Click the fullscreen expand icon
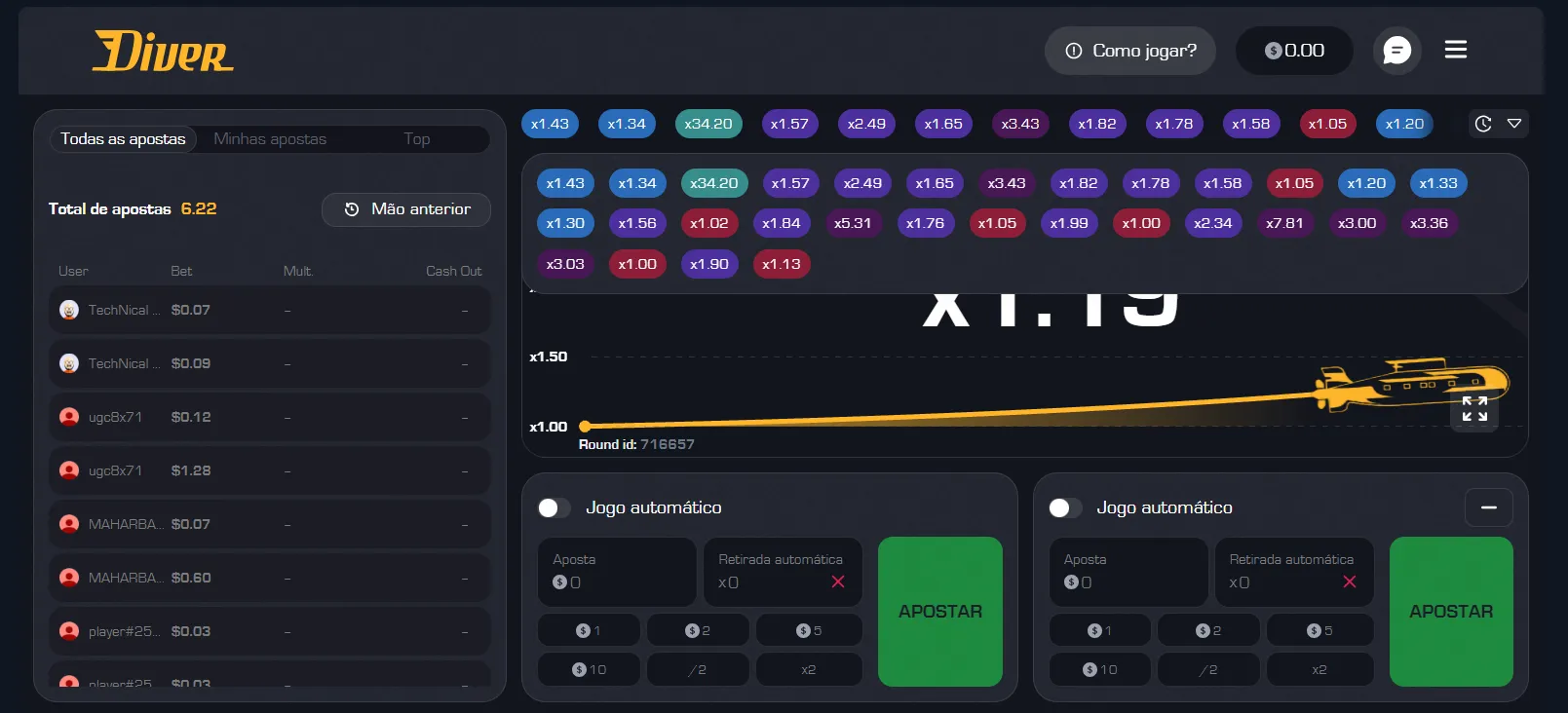The width and height of the screenshot is (1568, 713). click(1474, 408)
